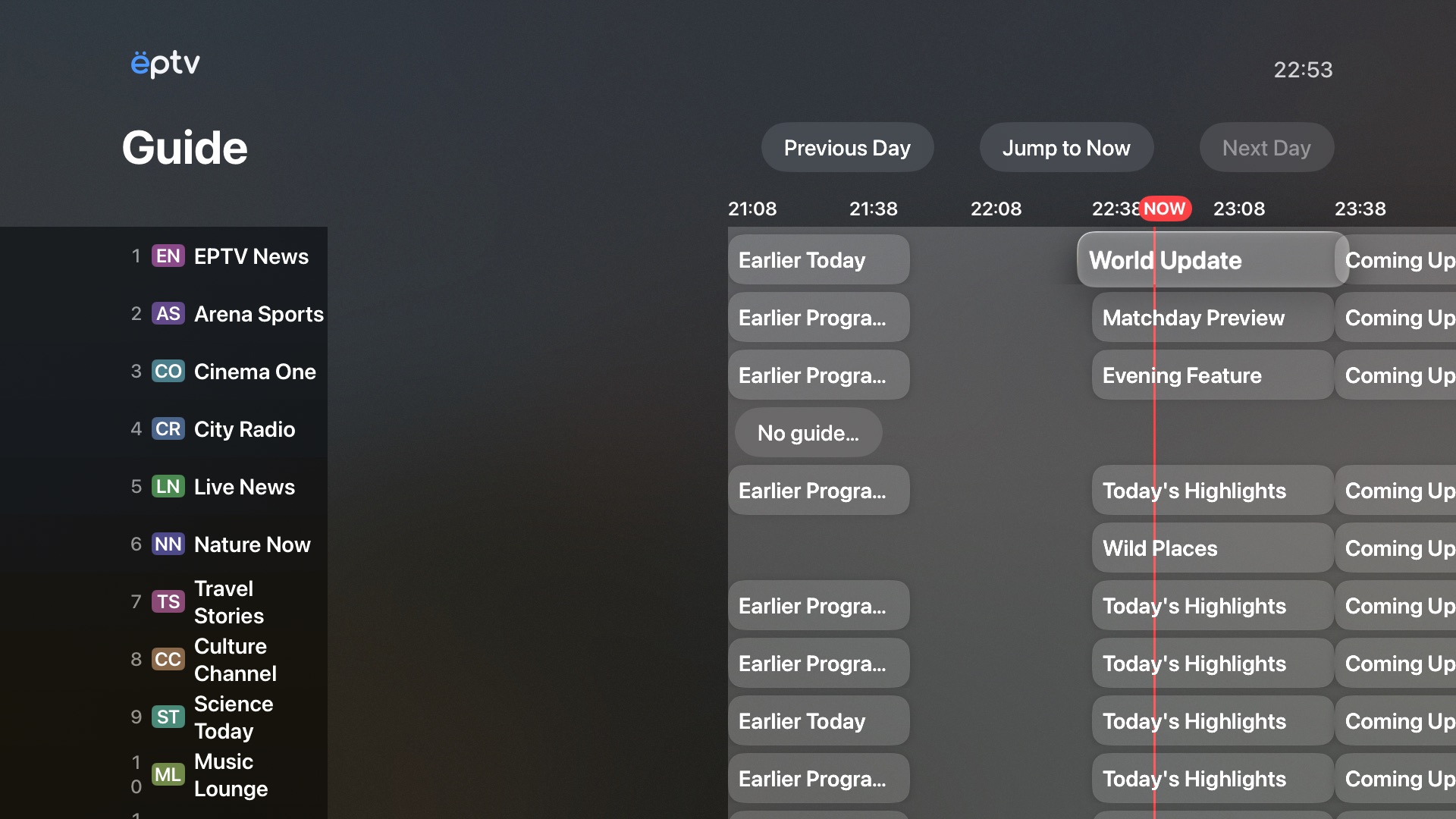Click the NN badge for Nature Now
The image size is (1456, 819).
click(168, 544)
